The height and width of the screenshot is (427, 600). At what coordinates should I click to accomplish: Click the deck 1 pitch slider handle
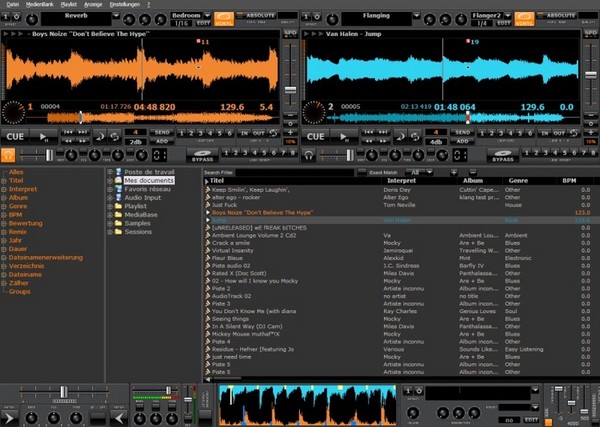point(290,90)
